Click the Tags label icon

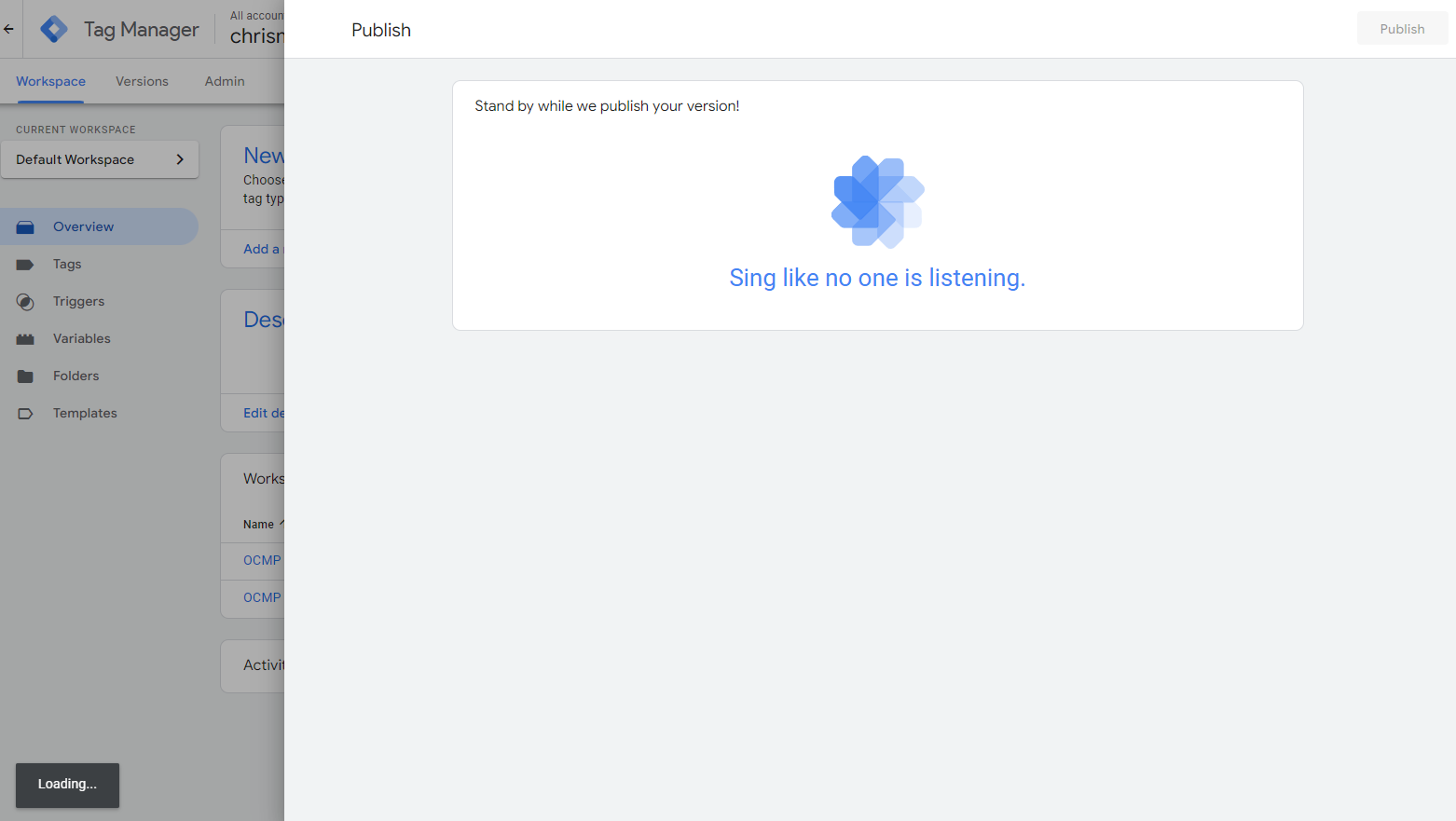point(25,265)
